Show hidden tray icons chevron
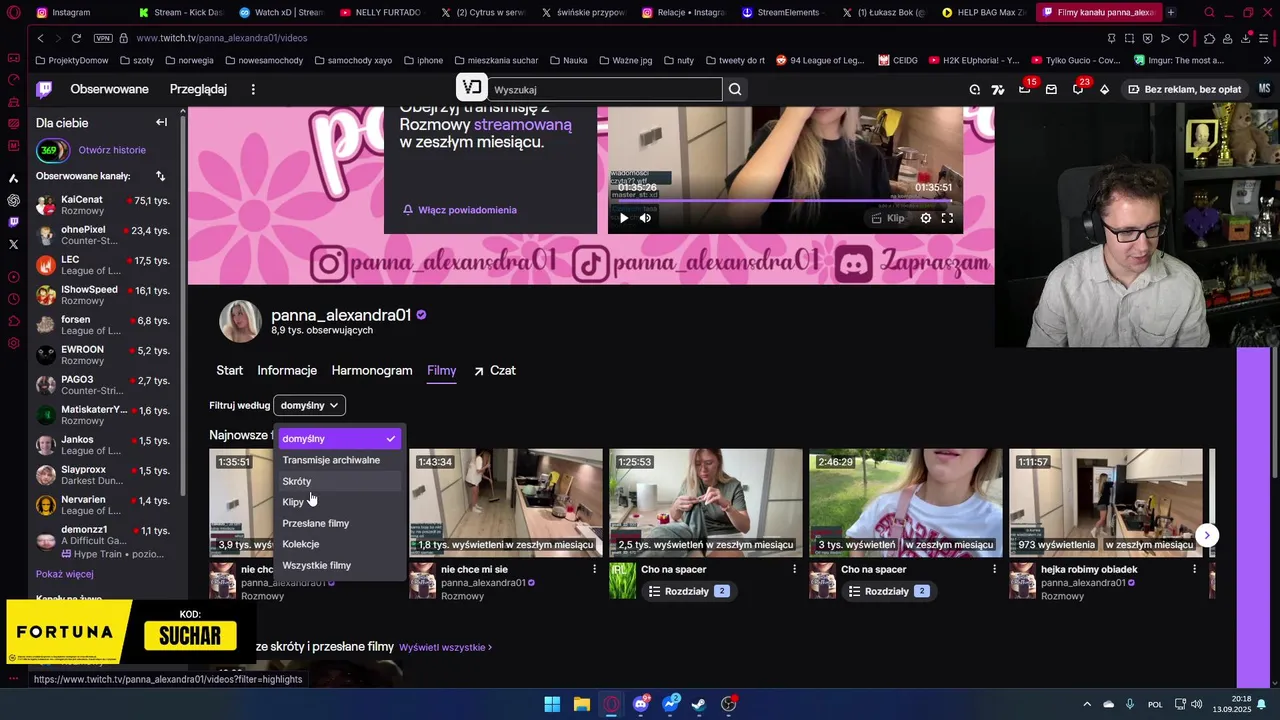Image resolution: width=1280 pixels, height=720 pixels. (x=1087, y=704)
